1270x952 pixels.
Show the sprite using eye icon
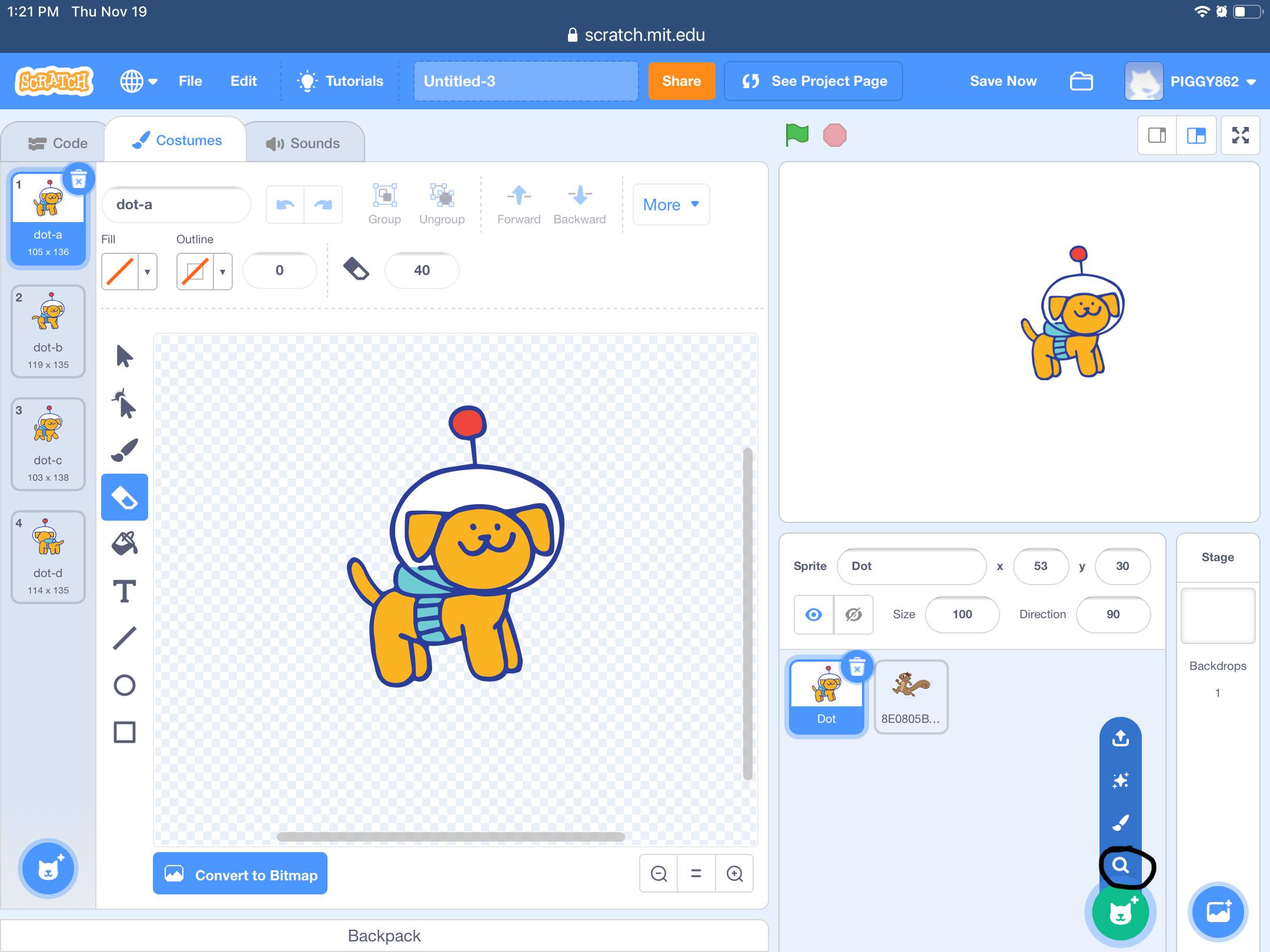pos(814,615)
